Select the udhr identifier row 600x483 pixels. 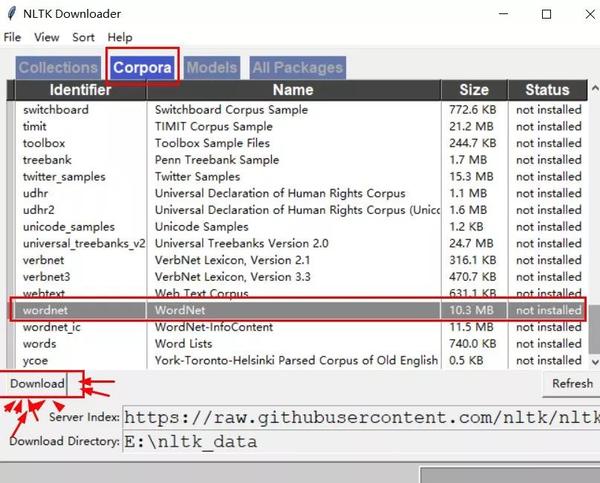36,193
